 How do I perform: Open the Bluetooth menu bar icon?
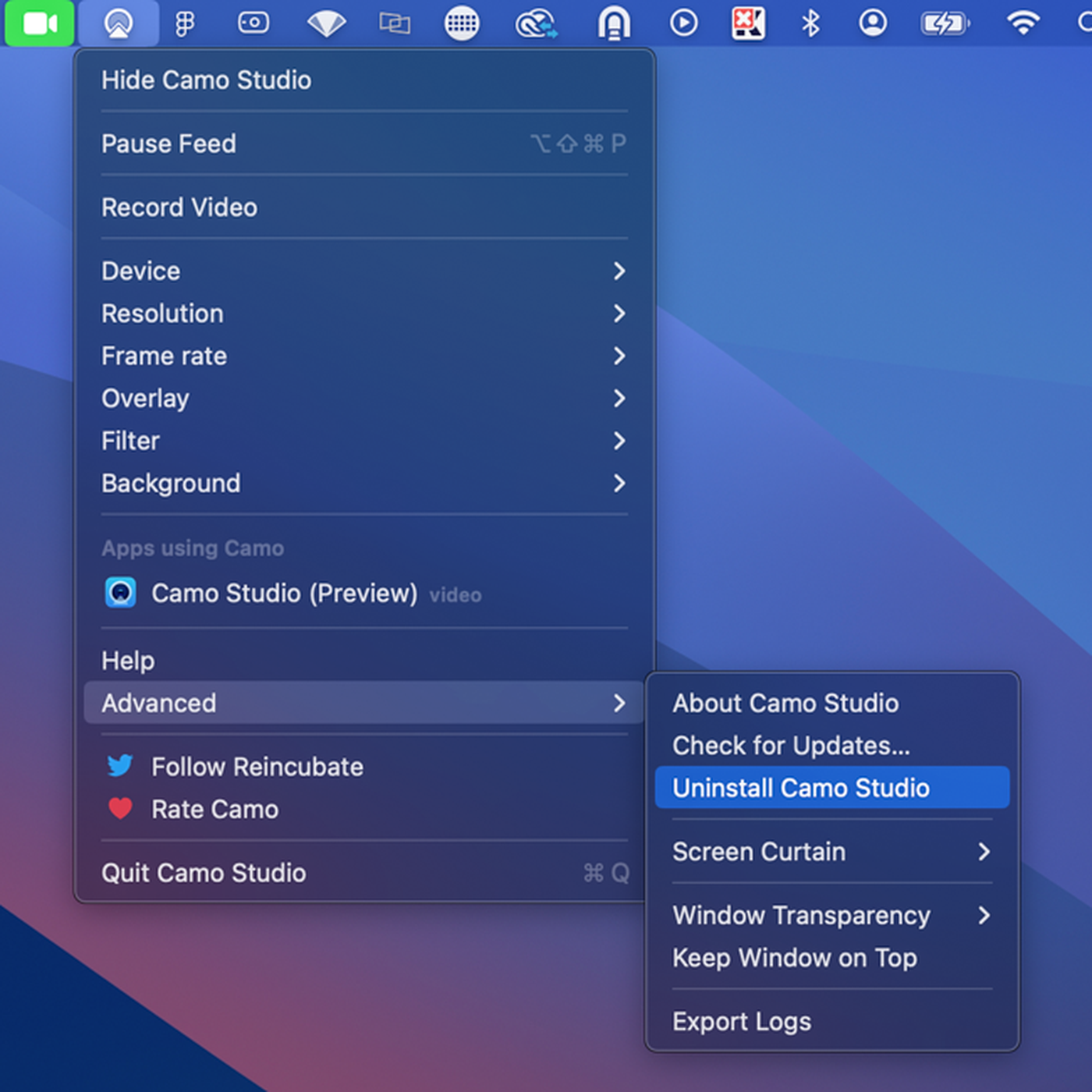coord(810,23)
